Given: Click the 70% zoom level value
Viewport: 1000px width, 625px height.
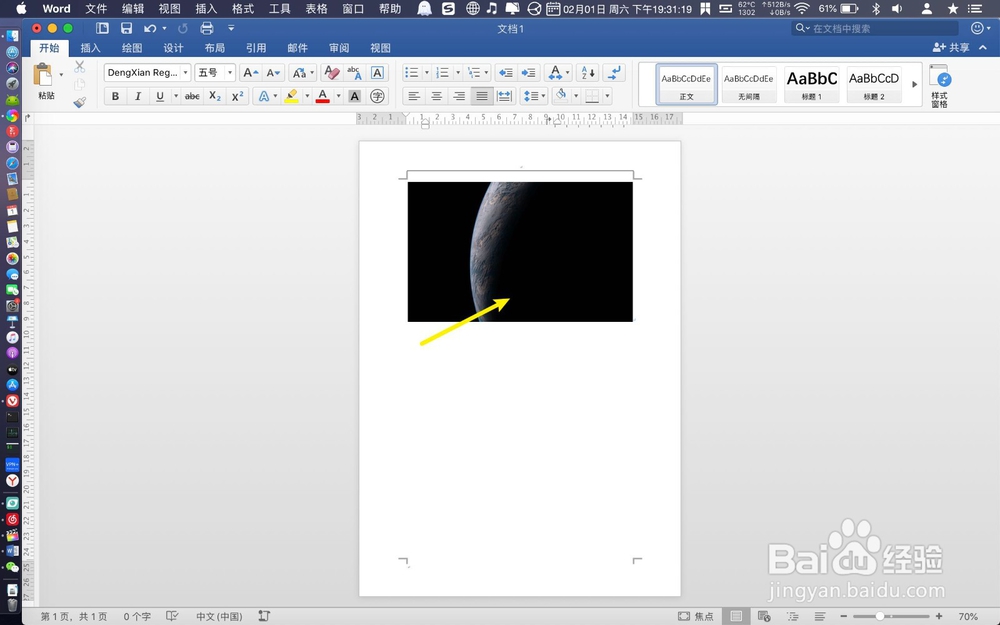Looking at the screenshot, I should point(968,616).
